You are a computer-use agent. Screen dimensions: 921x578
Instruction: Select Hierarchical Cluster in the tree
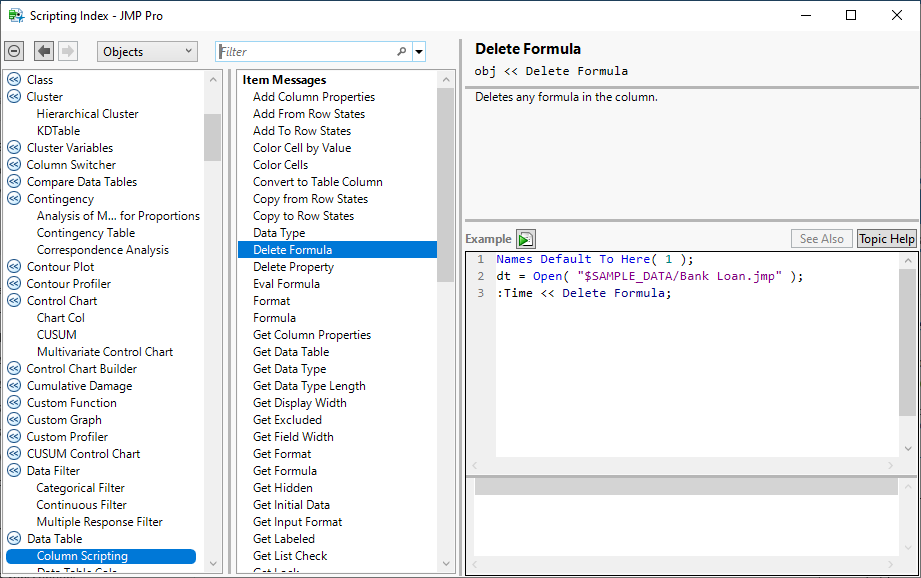click(88, 114)
